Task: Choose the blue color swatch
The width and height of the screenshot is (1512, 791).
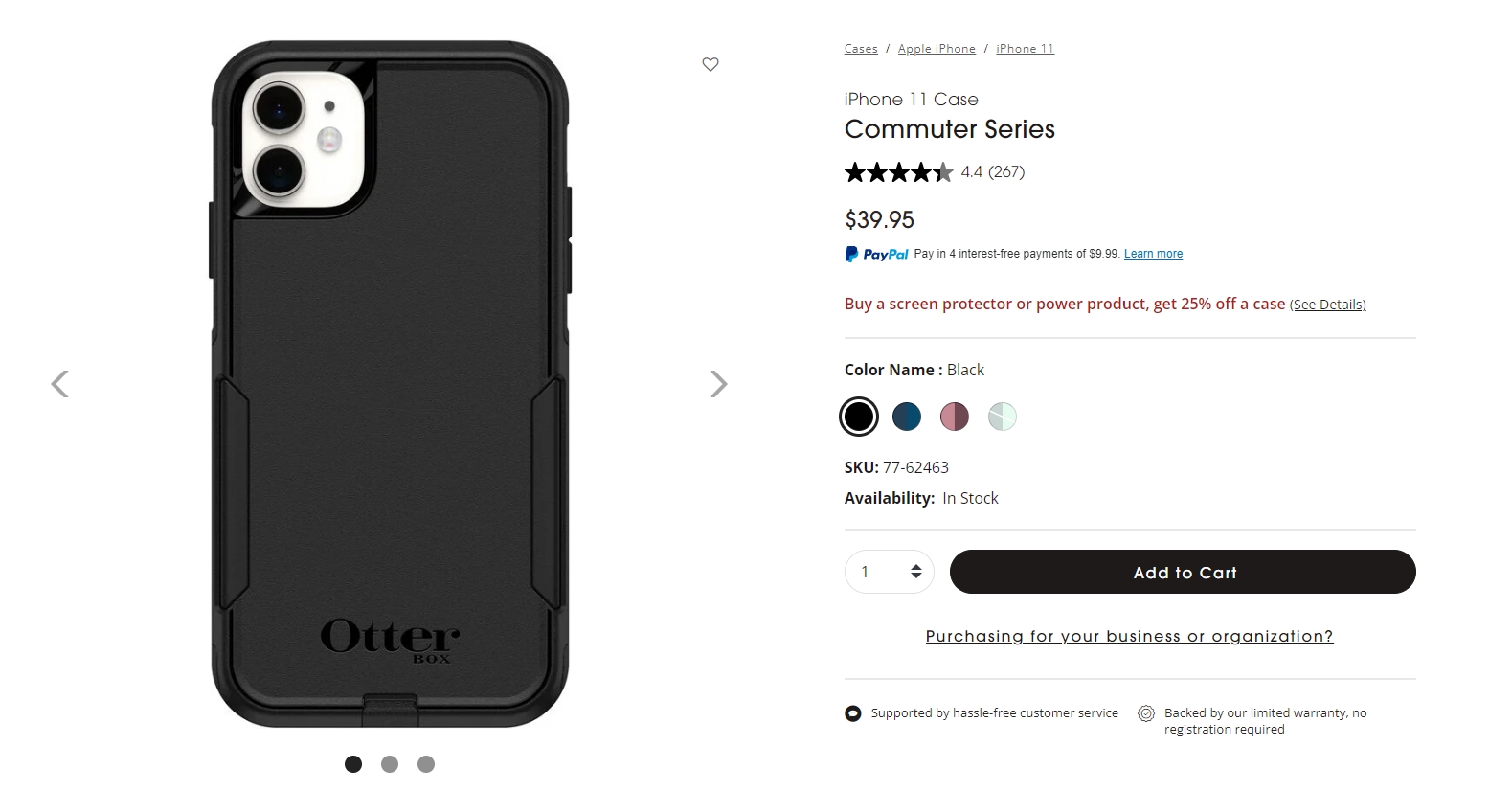Action: coord(907,417)
